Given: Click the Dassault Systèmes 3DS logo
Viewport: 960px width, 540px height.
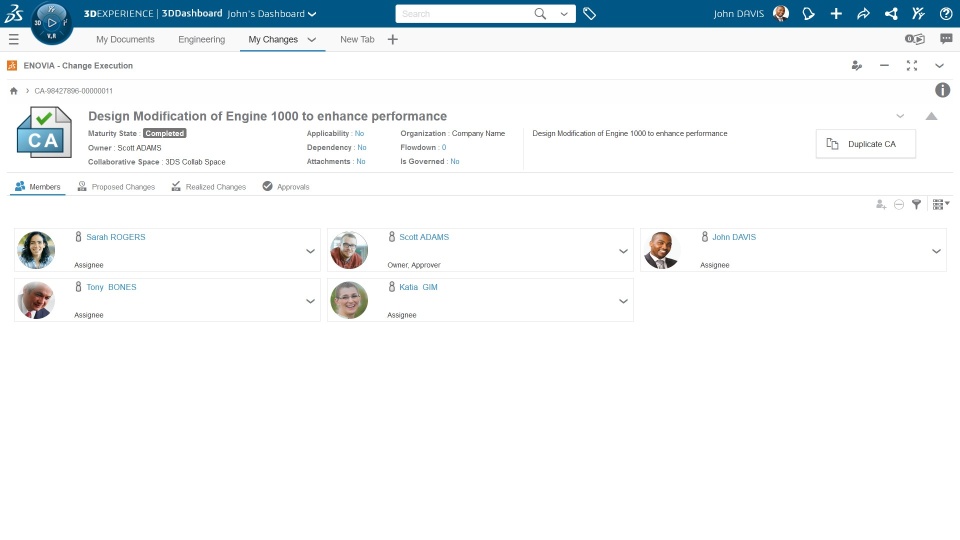Looking at the screenshot, I should point(13,13).
